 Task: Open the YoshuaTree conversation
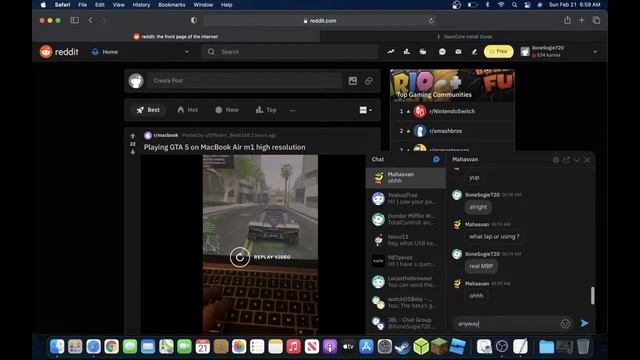pyautogui.click(x=406, y=199)
